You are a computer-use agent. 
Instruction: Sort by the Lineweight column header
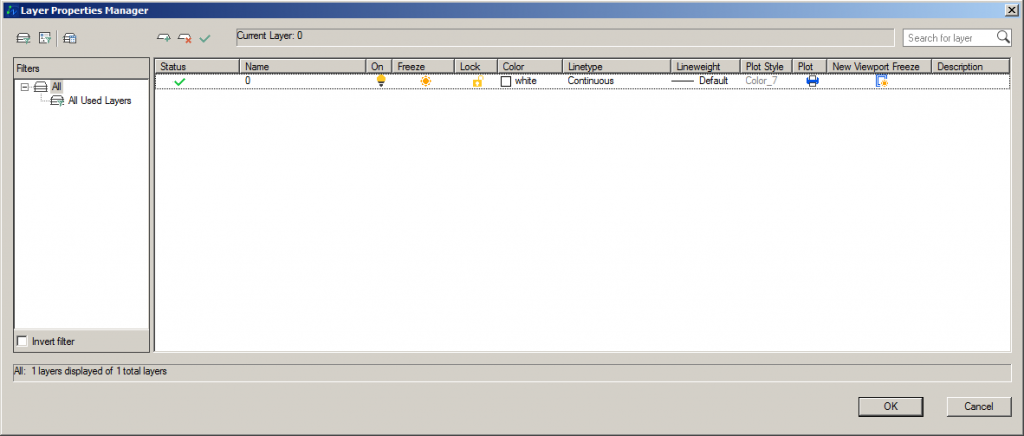(x=706, y=67)
